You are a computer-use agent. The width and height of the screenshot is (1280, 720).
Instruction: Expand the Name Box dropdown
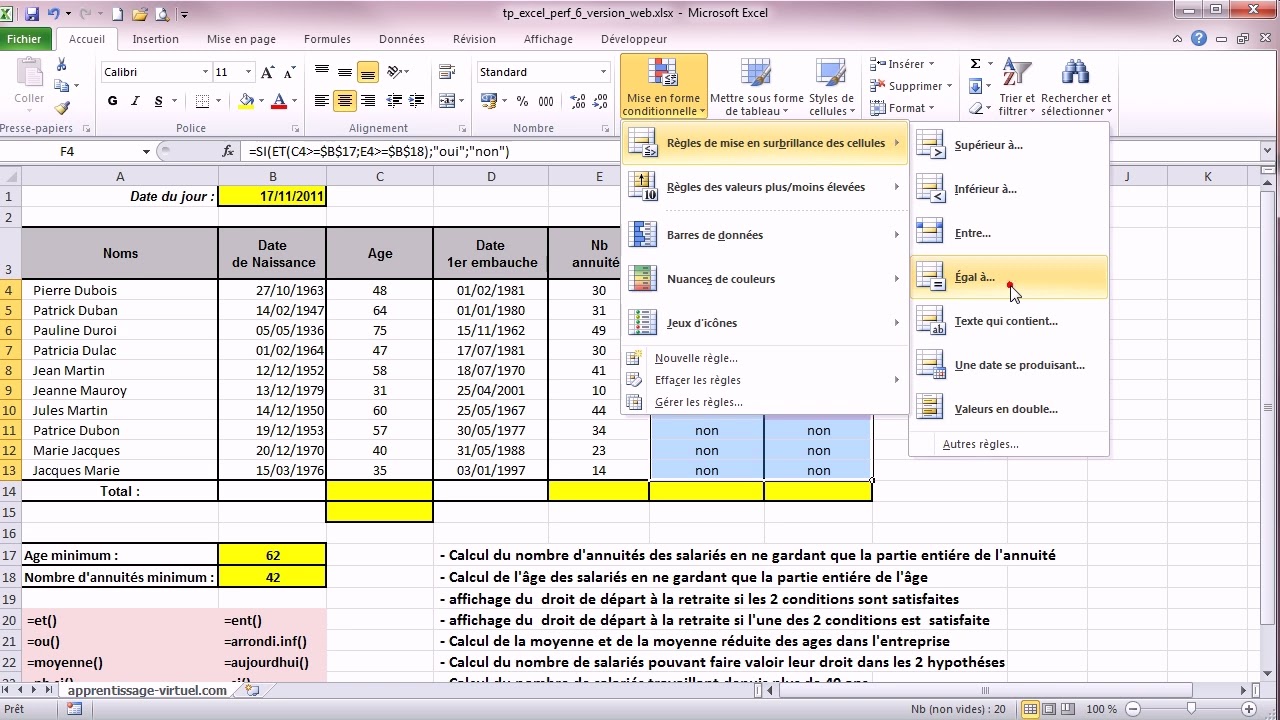[x=146, y=151]
